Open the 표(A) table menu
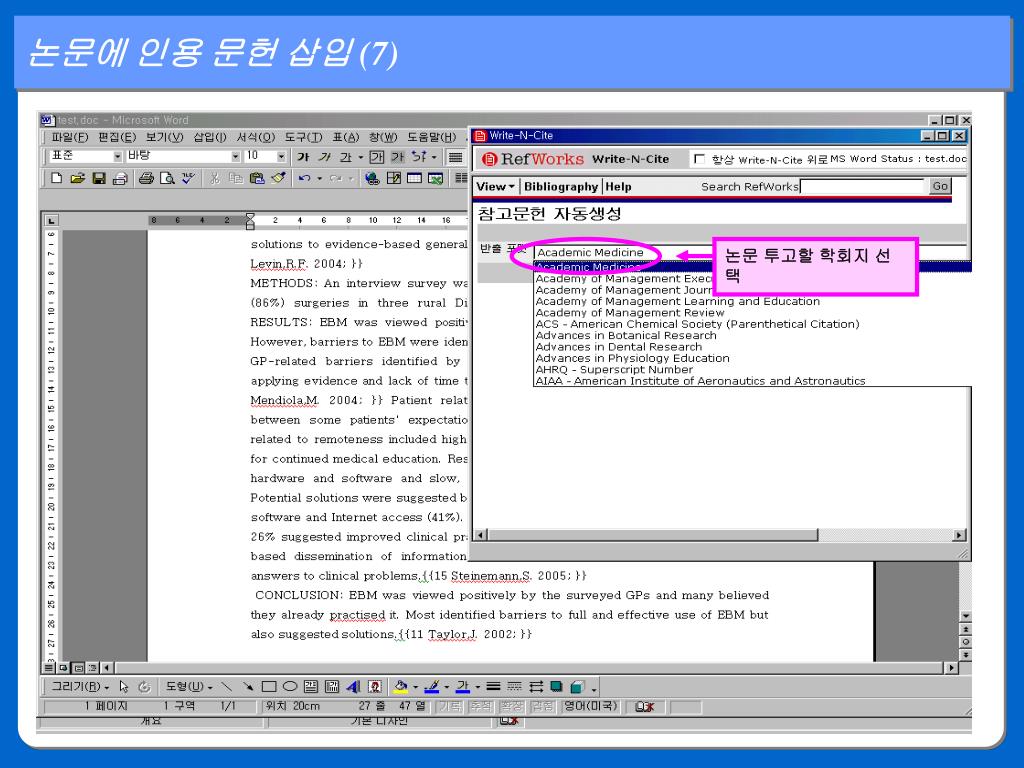This screenshot has width=1024, height=768. pos(345,137)
